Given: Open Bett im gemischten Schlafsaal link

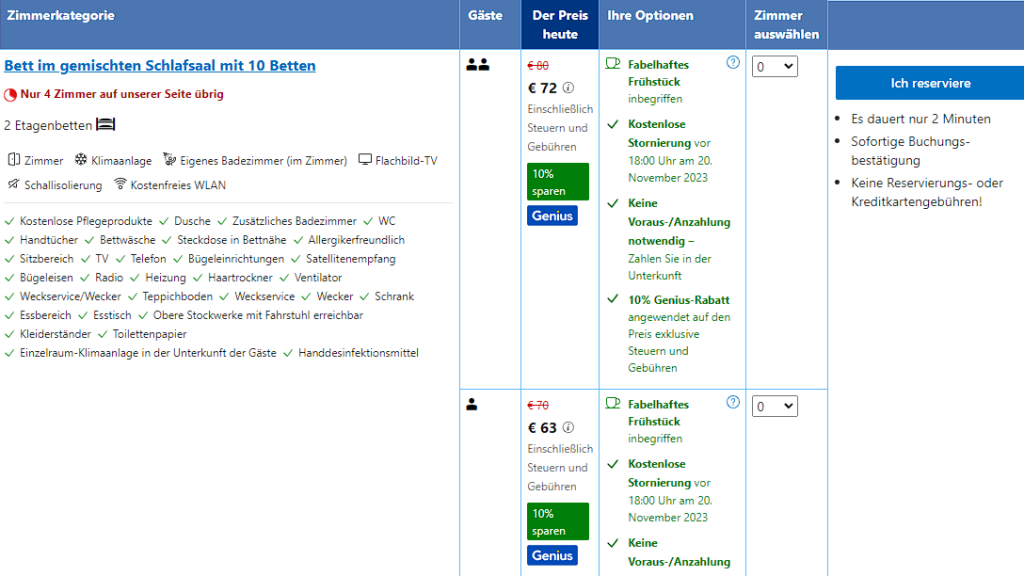Looking at the screenshot, I should tap(160, 66).
